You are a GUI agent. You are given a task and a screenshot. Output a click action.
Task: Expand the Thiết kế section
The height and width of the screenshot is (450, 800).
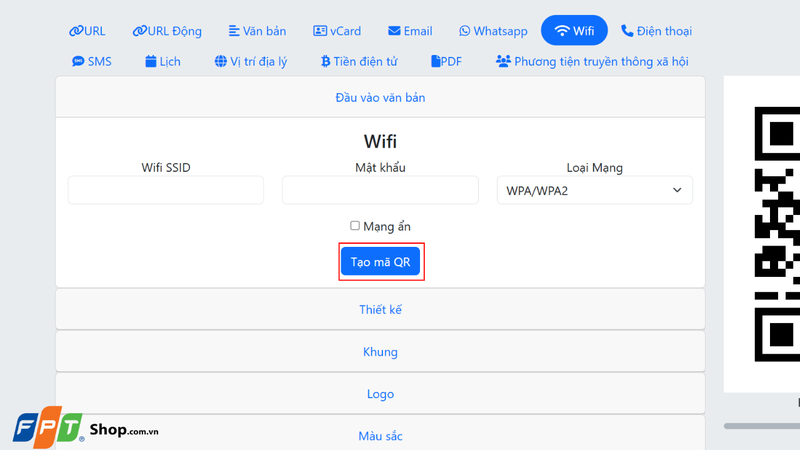point(380,310)
